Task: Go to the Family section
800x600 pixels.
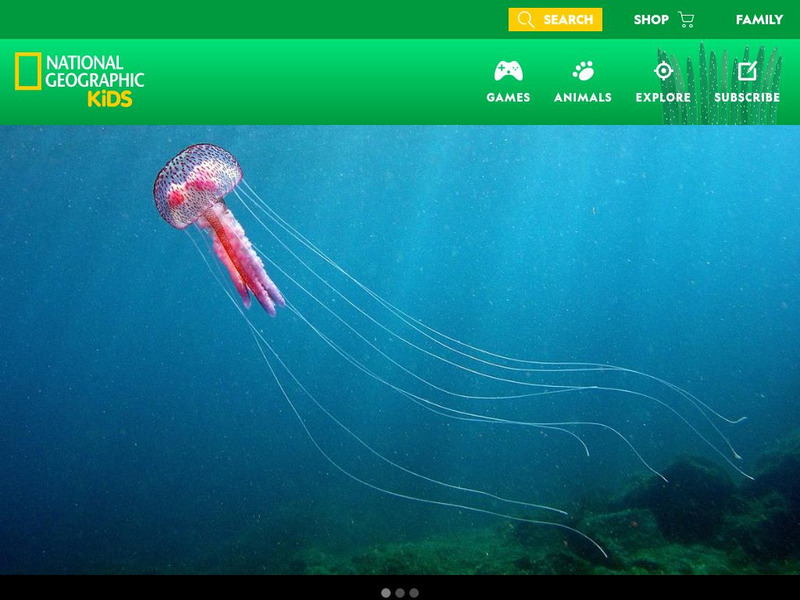Action: coord(759,19)
